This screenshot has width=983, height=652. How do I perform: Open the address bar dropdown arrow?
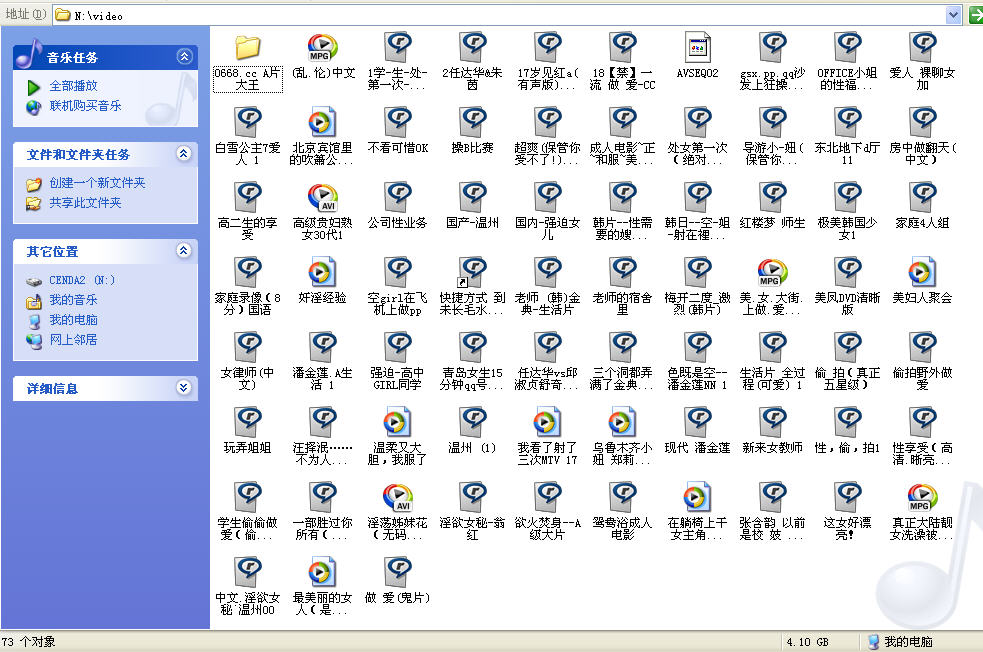pos(953,14)
